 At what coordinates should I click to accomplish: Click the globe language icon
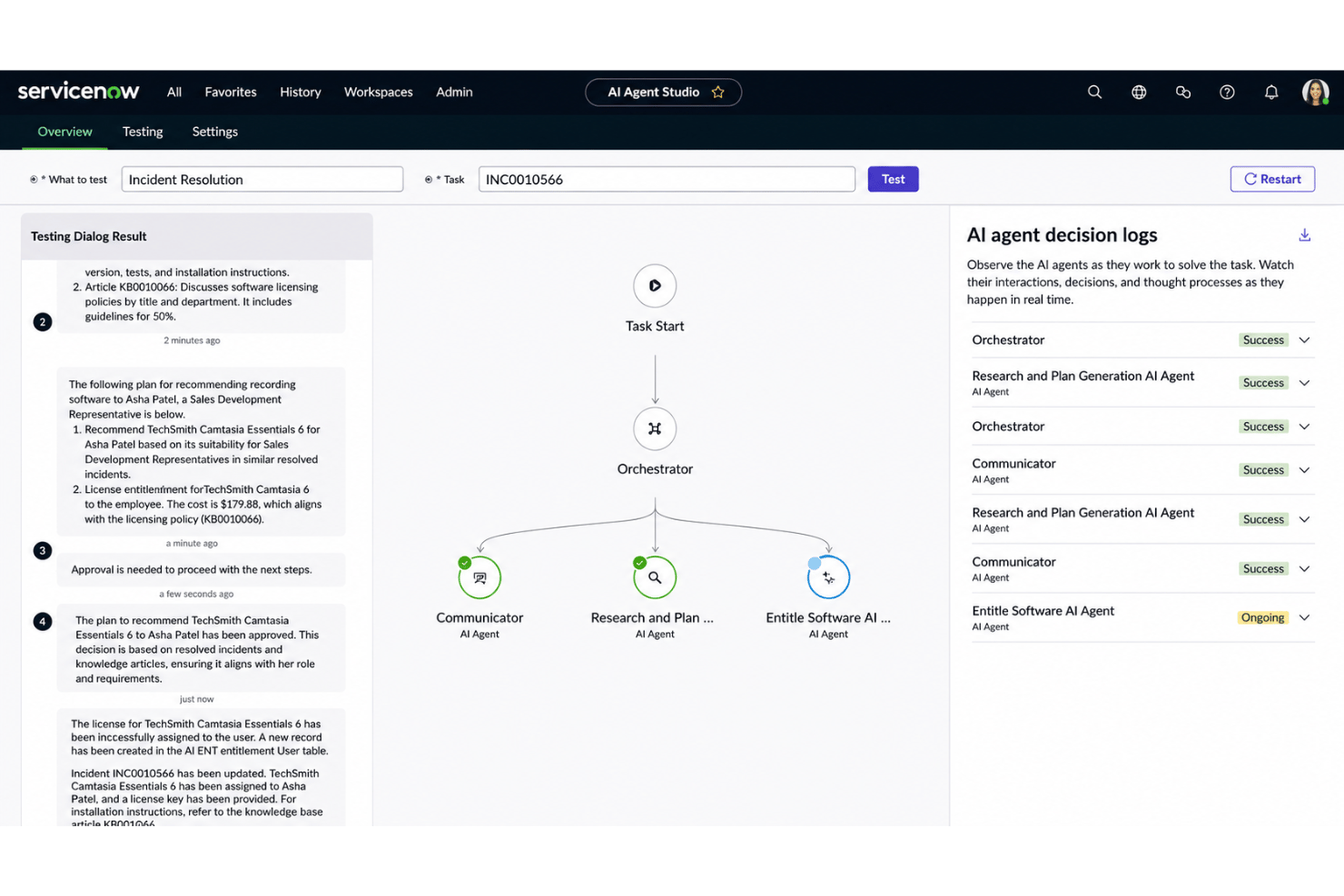[x=1139, y=92]
